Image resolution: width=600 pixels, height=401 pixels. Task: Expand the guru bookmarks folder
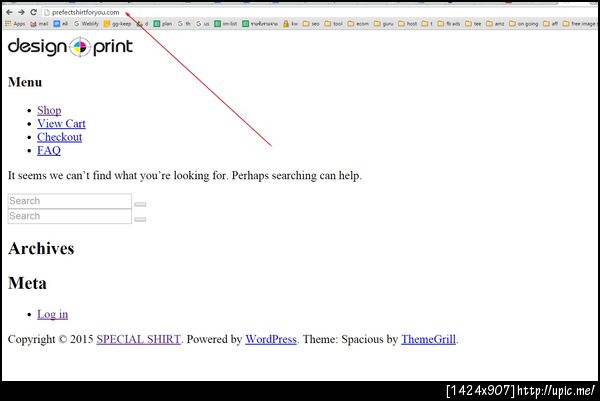(383, 24)
